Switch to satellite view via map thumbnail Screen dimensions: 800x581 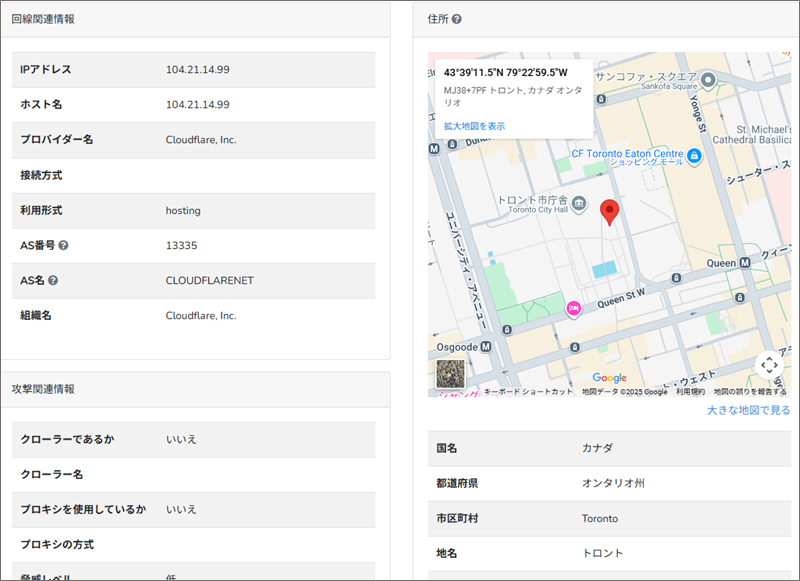point(451,373)
